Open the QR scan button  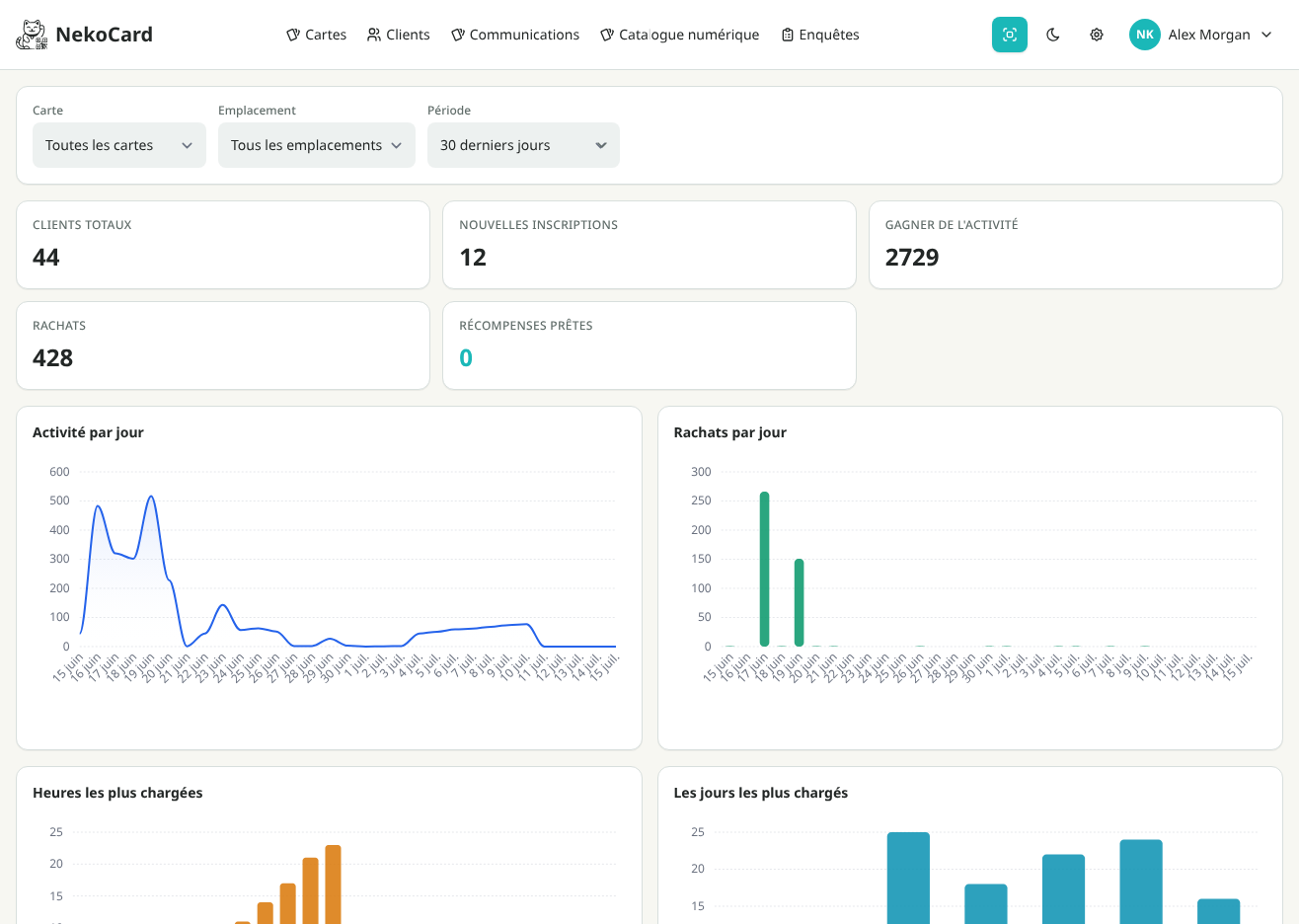[x=1009, y=35]
